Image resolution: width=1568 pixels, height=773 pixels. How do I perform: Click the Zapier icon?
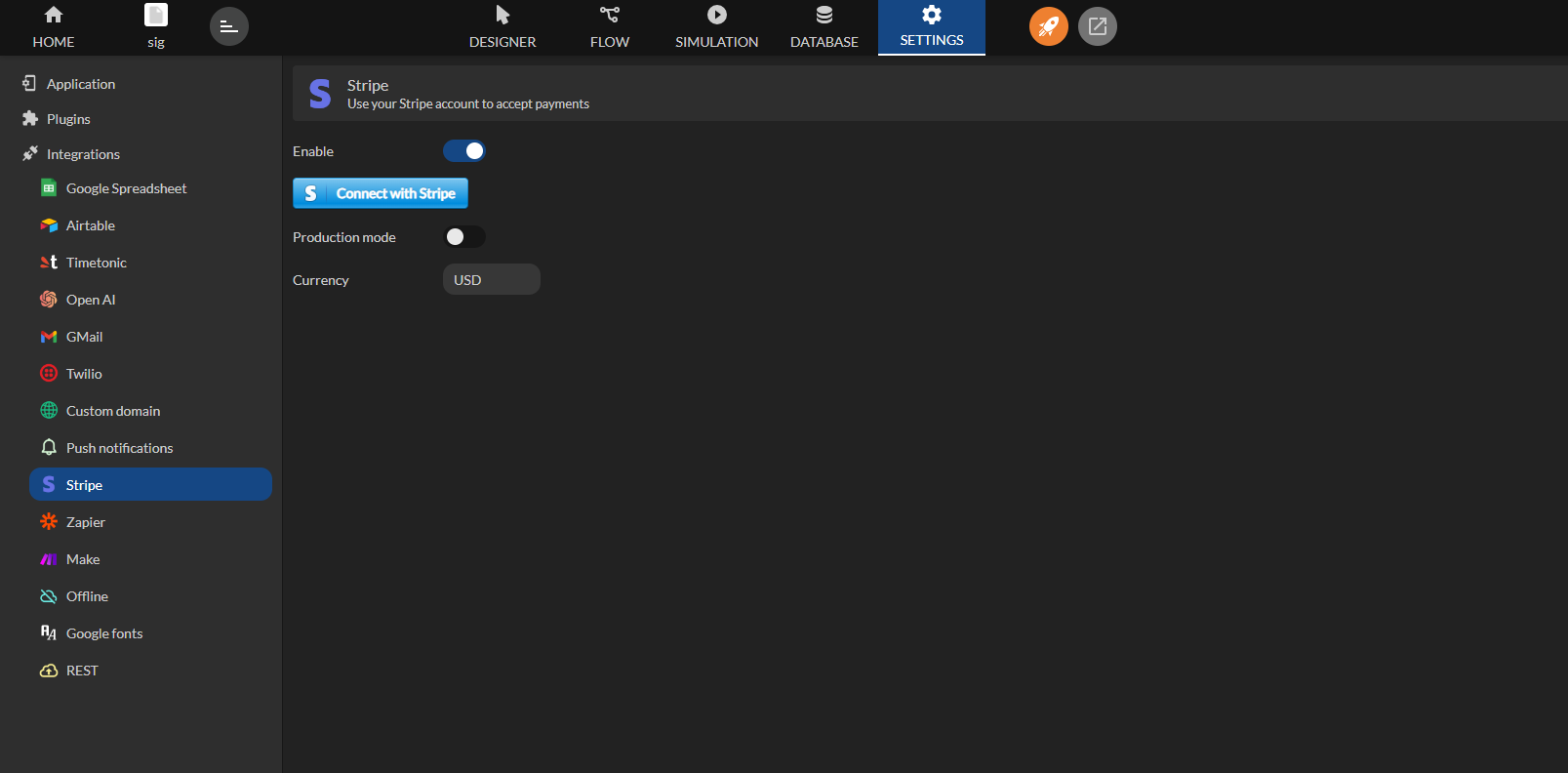coord(49,522)
